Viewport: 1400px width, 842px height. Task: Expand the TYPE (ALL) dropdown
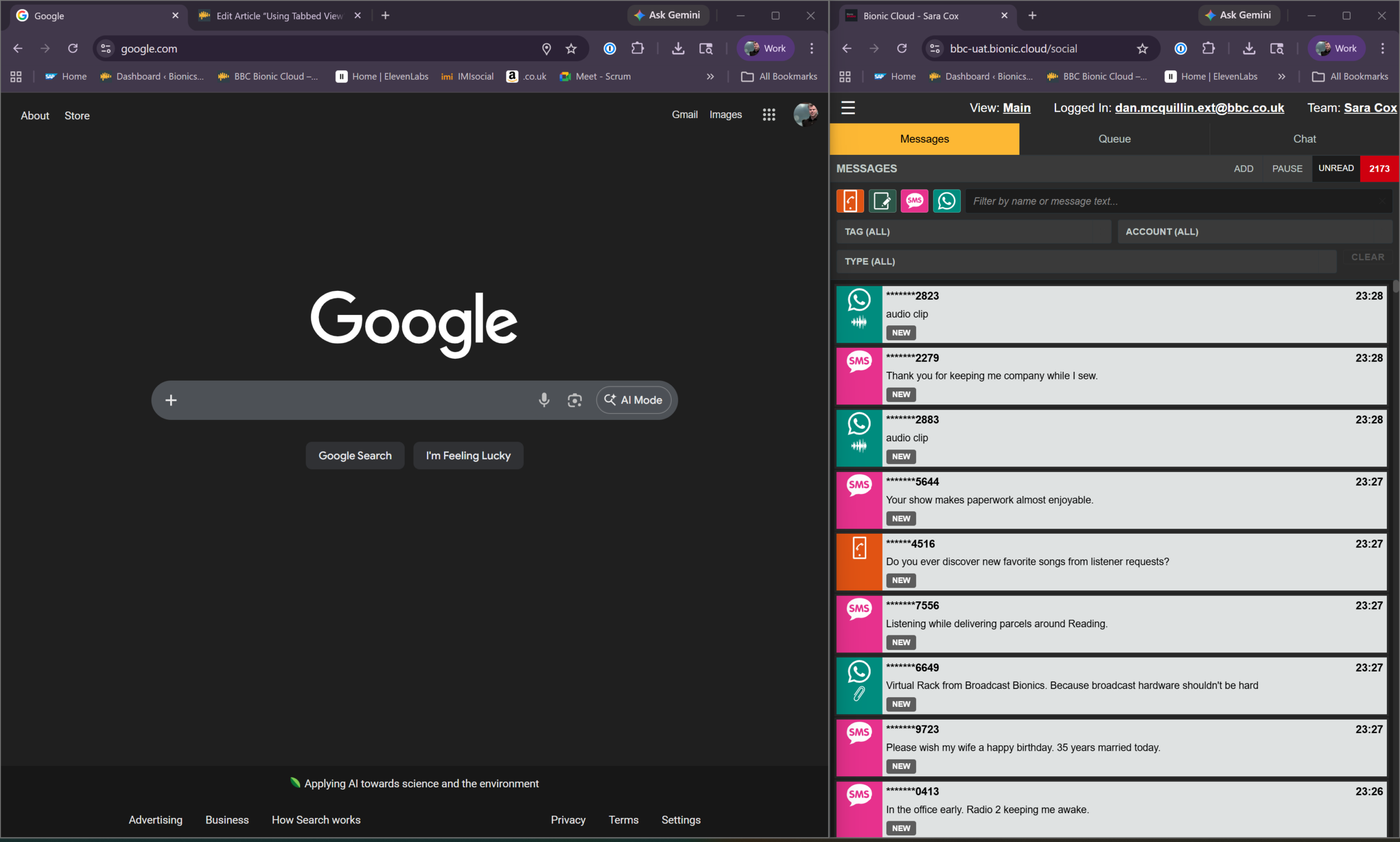tap(1086, 261)
